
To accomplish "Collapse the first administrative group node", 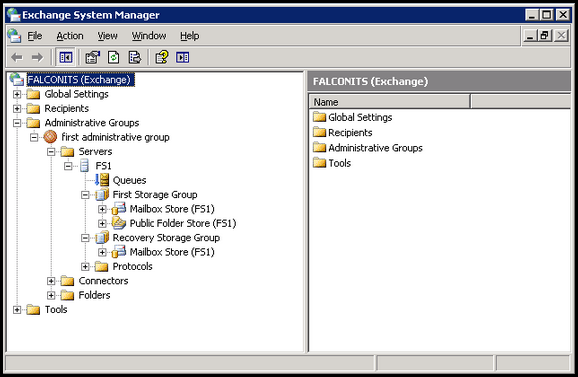I will 34,137.
